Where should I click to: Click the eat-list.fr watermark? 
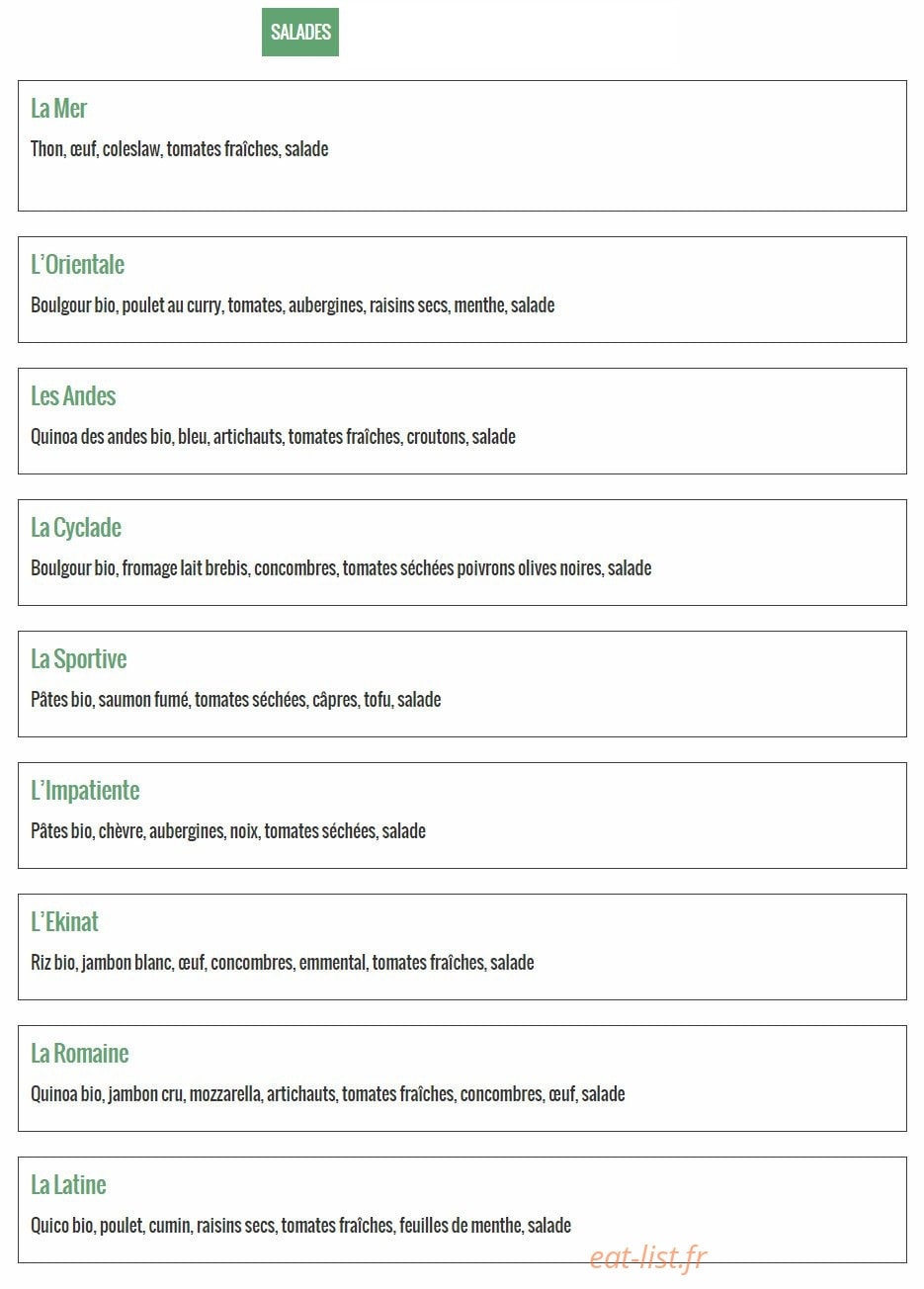tap(648, 1257)
